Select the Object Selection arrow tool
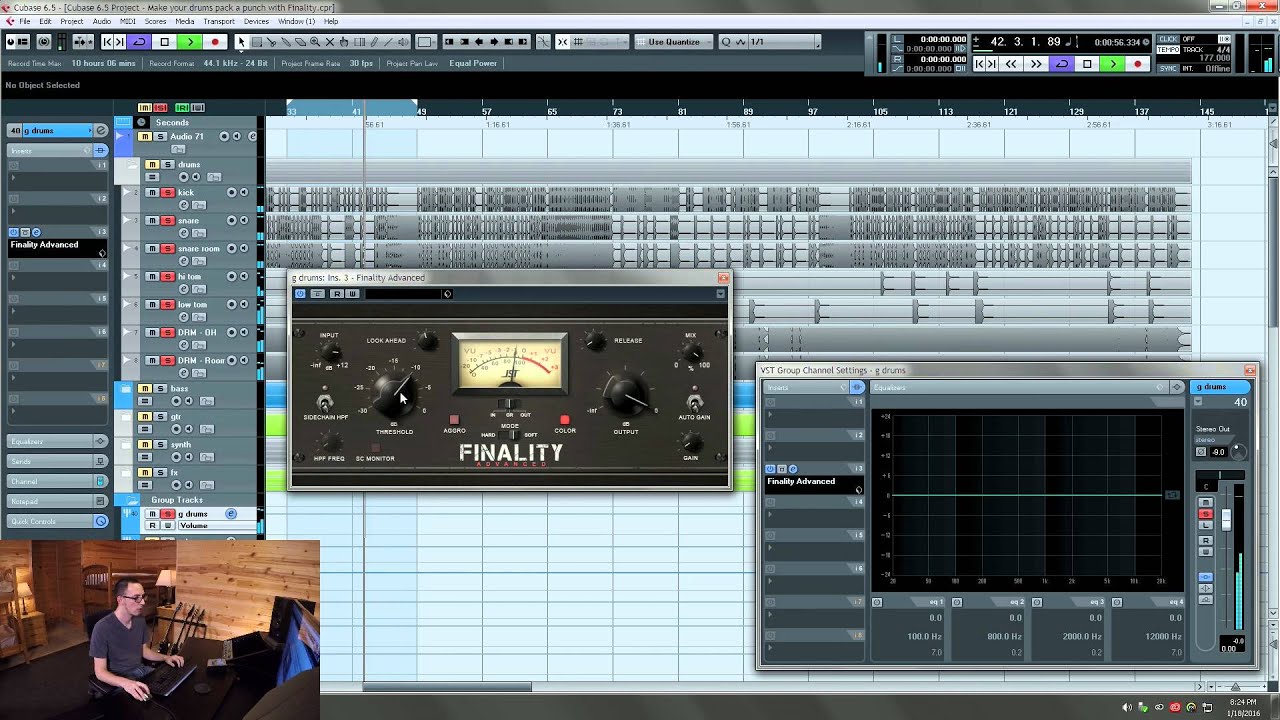This screenshot has width=1280, height=720. pyautogui.click(x=241, y=42)
